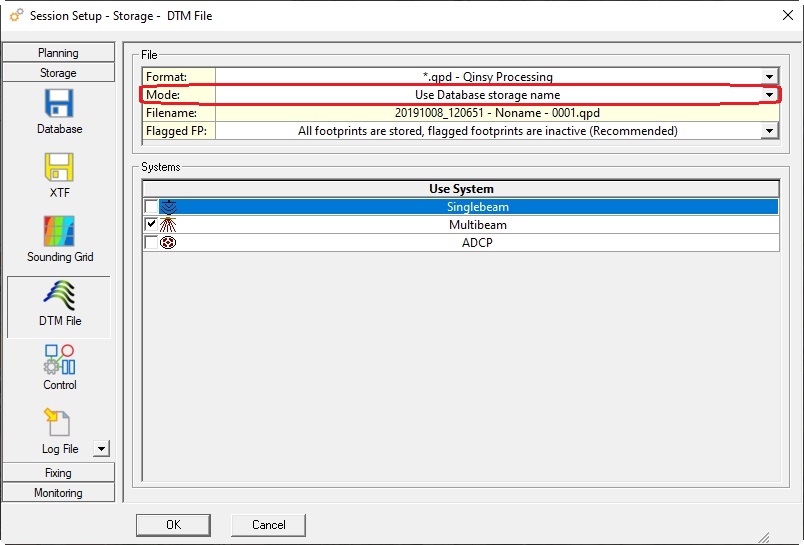This screenshot has height=545, width=804.
Task: Show more storage items below Log File
Action: point(102,449)
